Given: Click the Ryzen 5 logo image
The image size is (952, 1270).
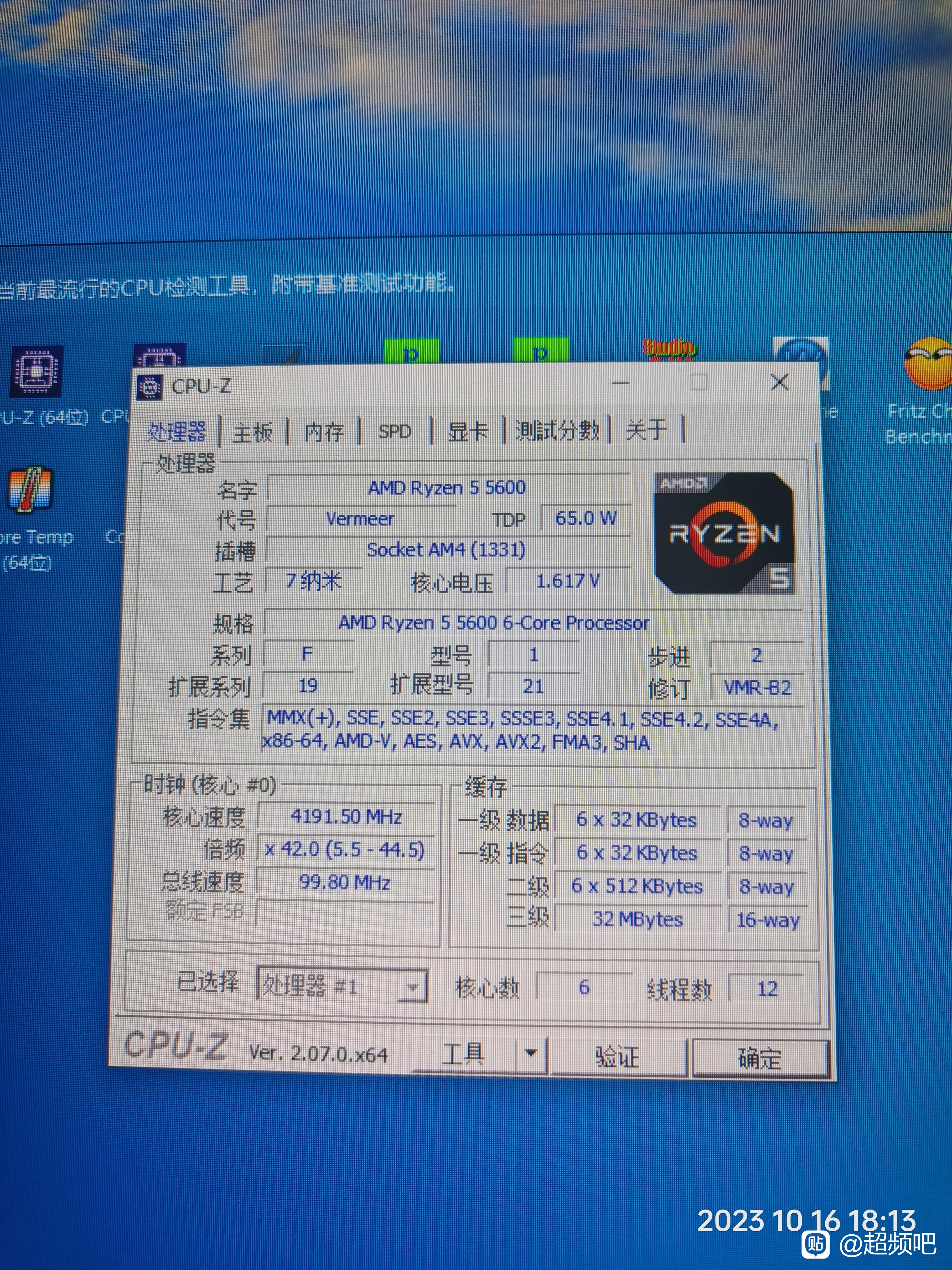Looking at the screenshot, I should pos(724,533).
